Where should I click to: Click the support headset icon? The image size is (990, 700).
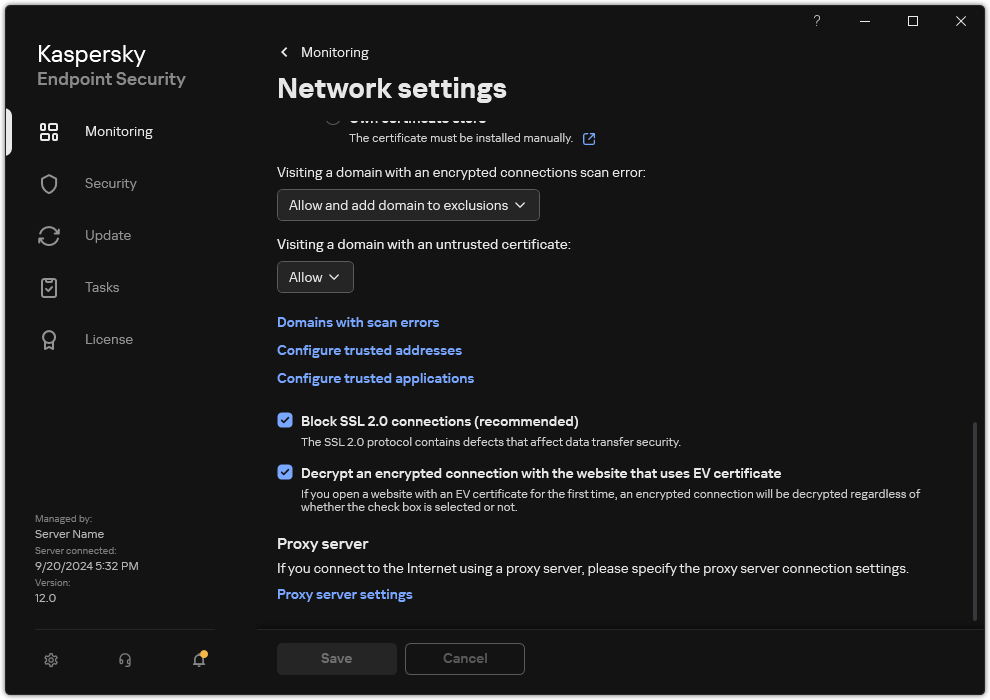point(124,660)
